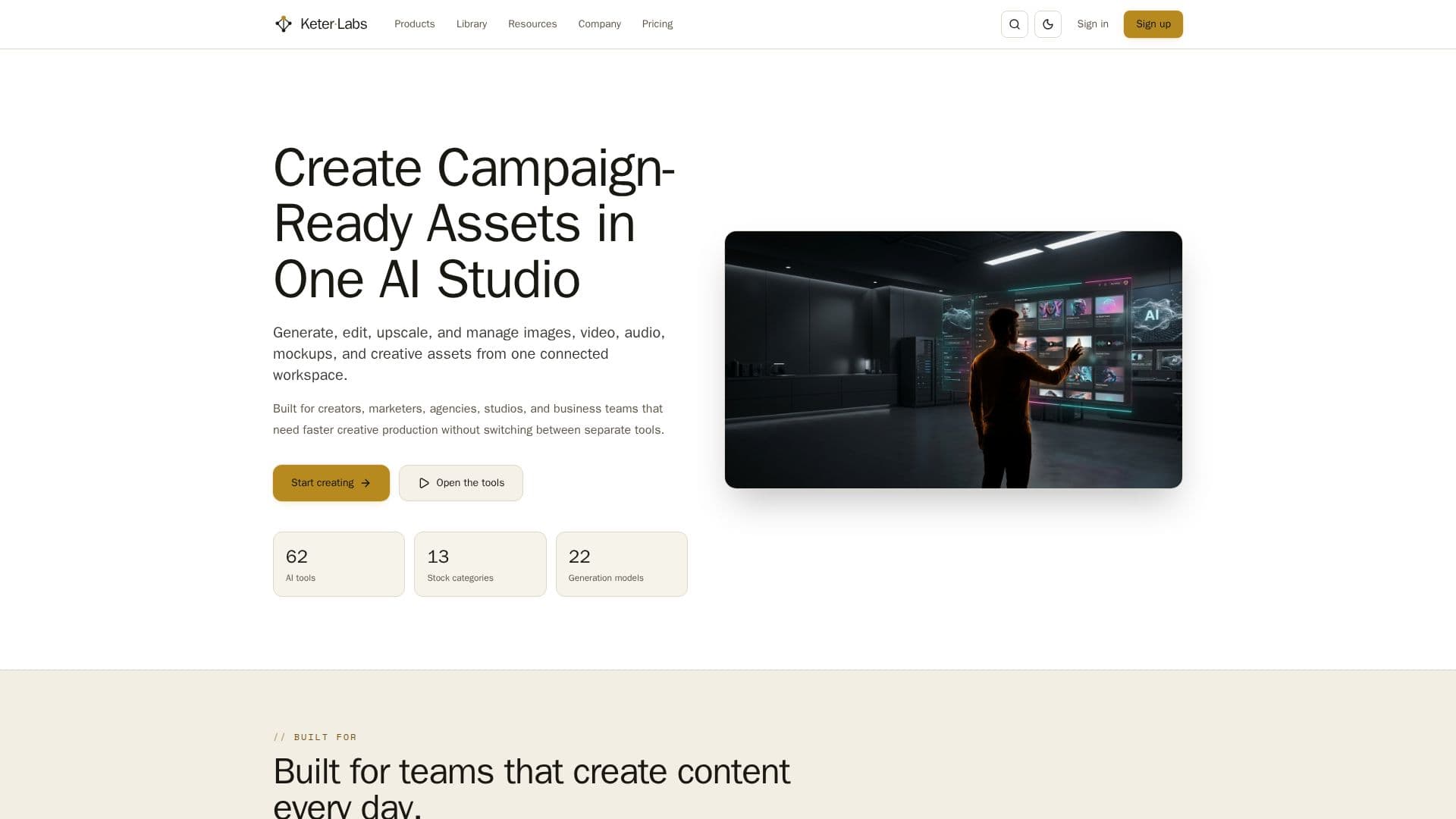Click the 13 Stock categories stat card
Screen dimensions: 1456x819
[480, 564]
